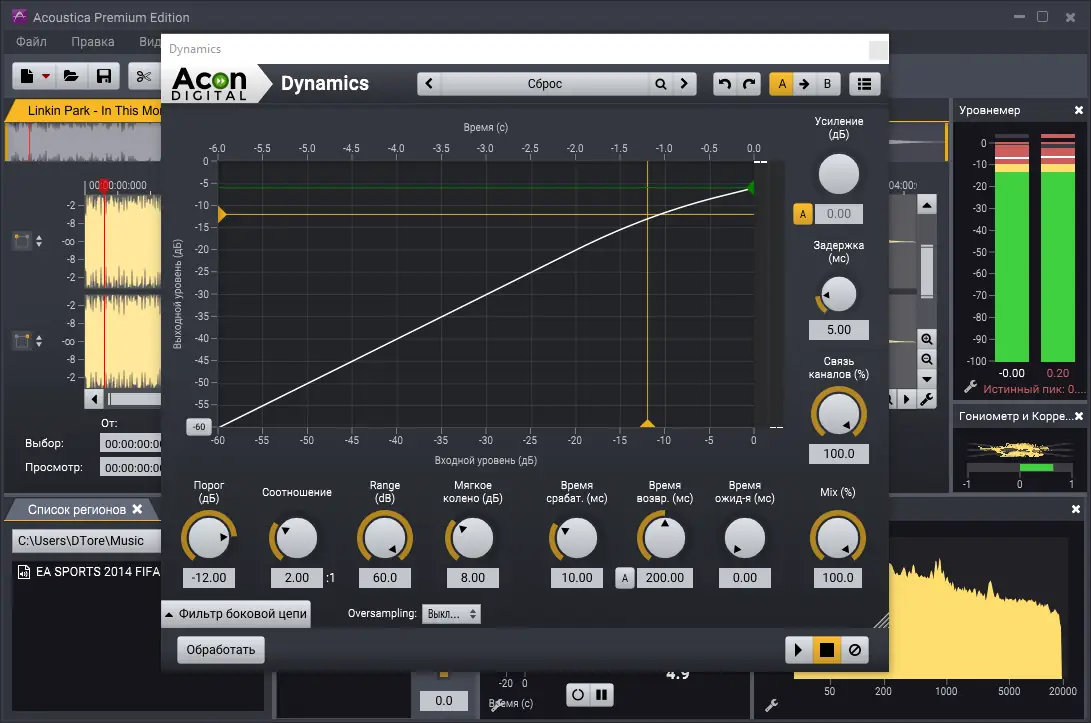
Task: Open level meter settings wrench icon
Action: click(x=970, y=386)
